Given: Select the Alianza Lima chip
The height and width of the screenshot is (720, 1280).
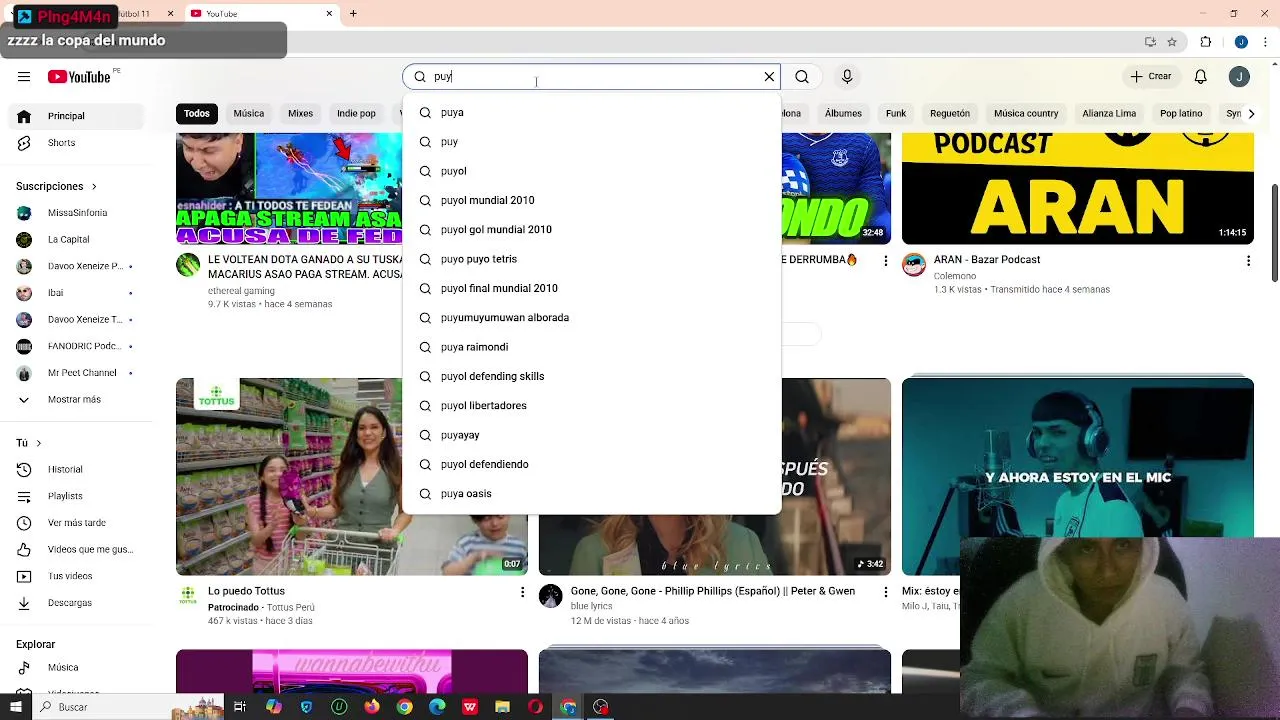Looking at the screenshot, I should point(1109,113).
